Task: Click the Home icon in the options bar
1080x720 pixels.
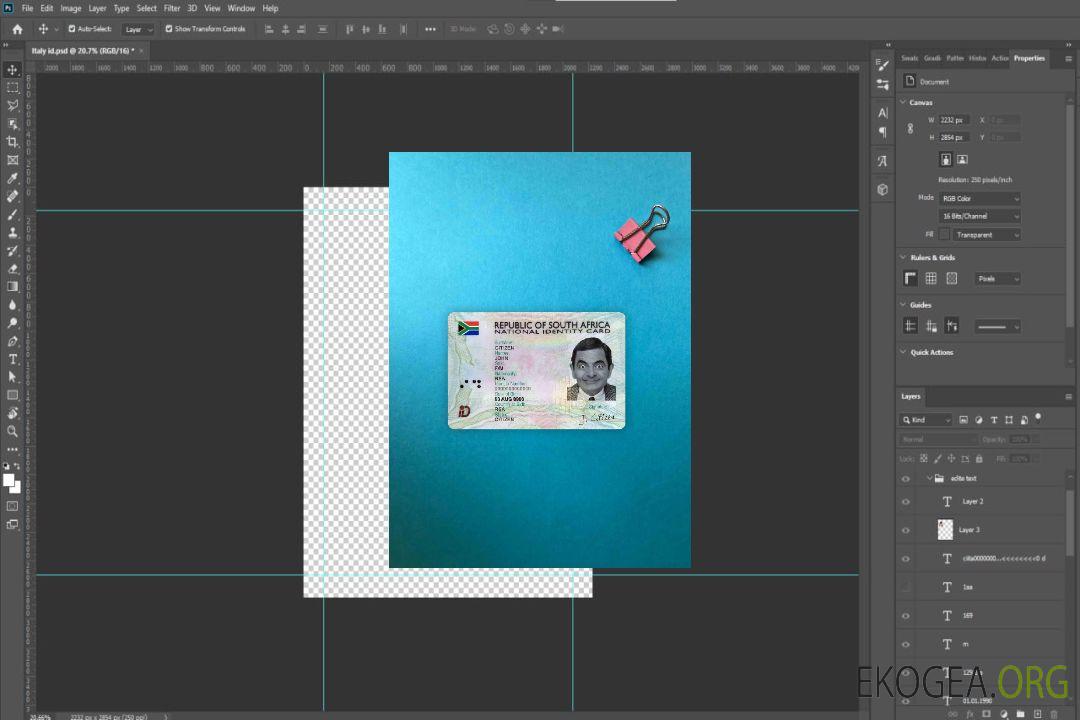Action: tap(17, 29)
